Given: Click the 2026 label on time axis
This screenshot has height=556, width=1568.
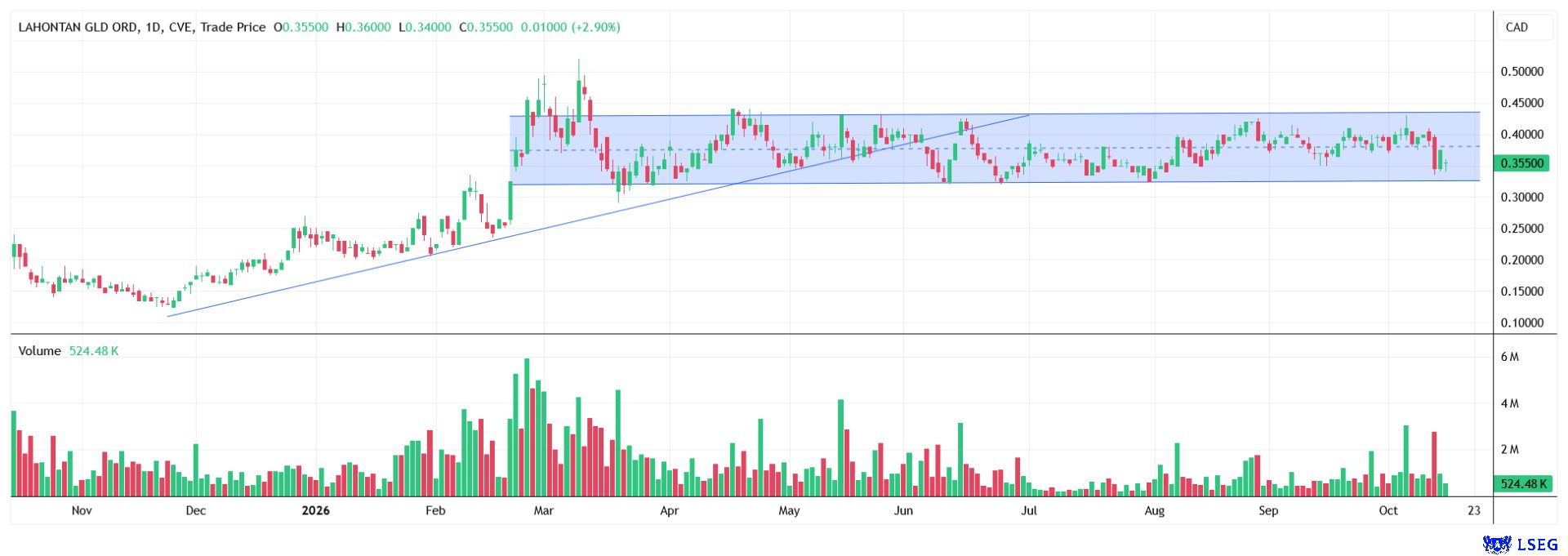Looking at the screenshot, I should [315, 511].
